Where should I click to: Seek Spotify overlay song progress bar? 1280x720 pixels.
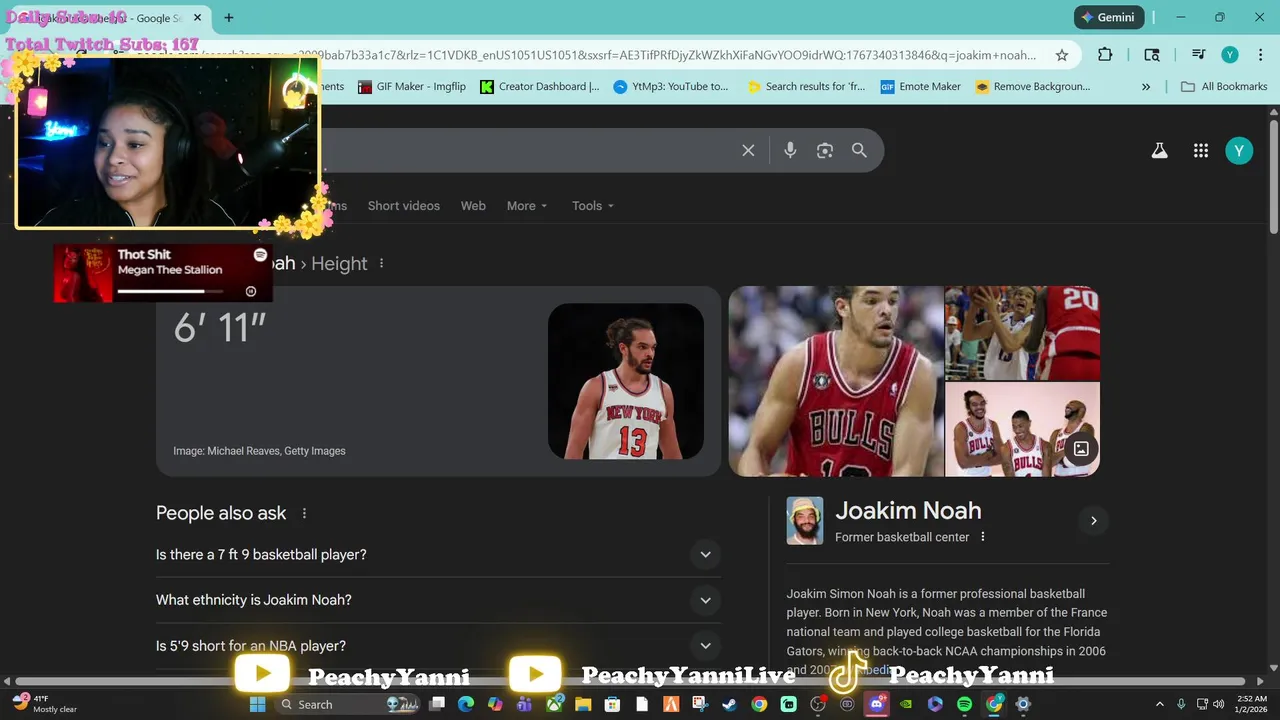click(168, 291)
